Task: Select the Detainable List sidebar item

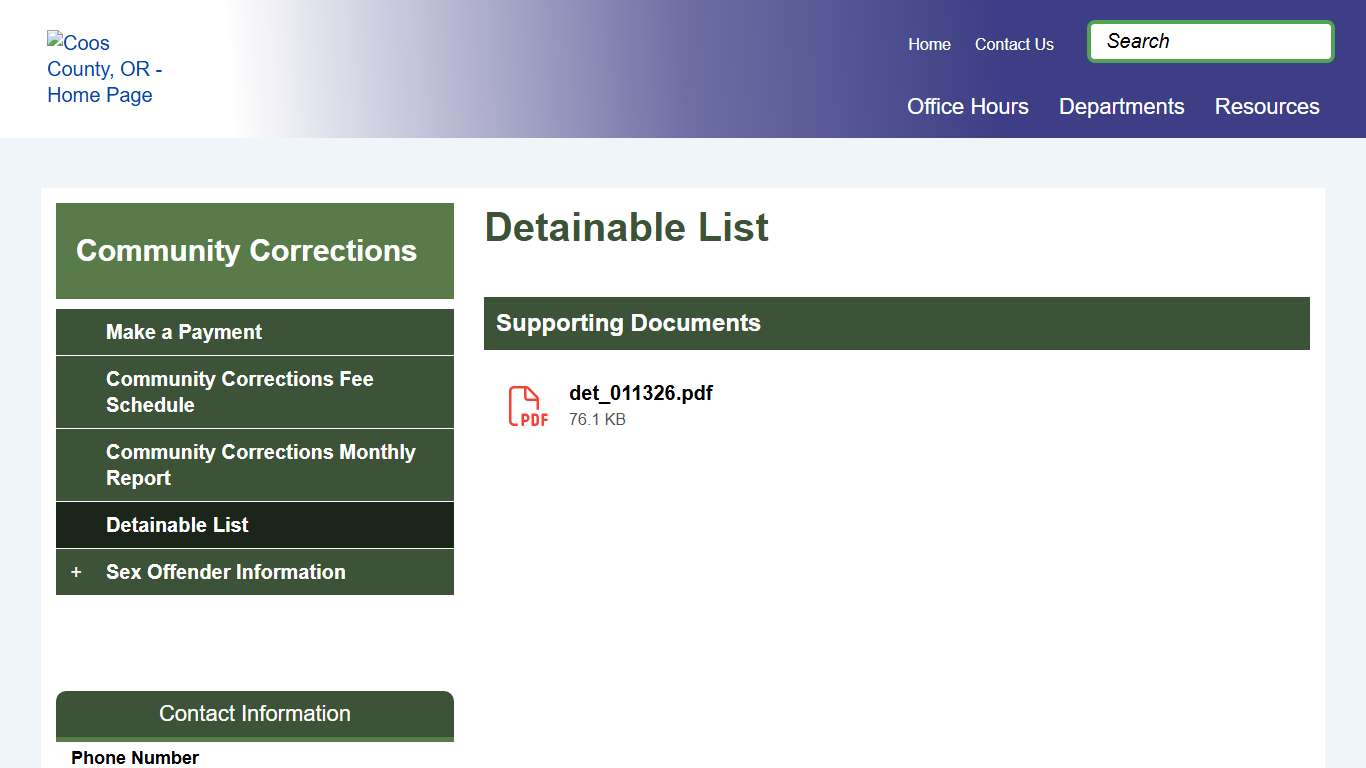Action: tap(177, 524)
